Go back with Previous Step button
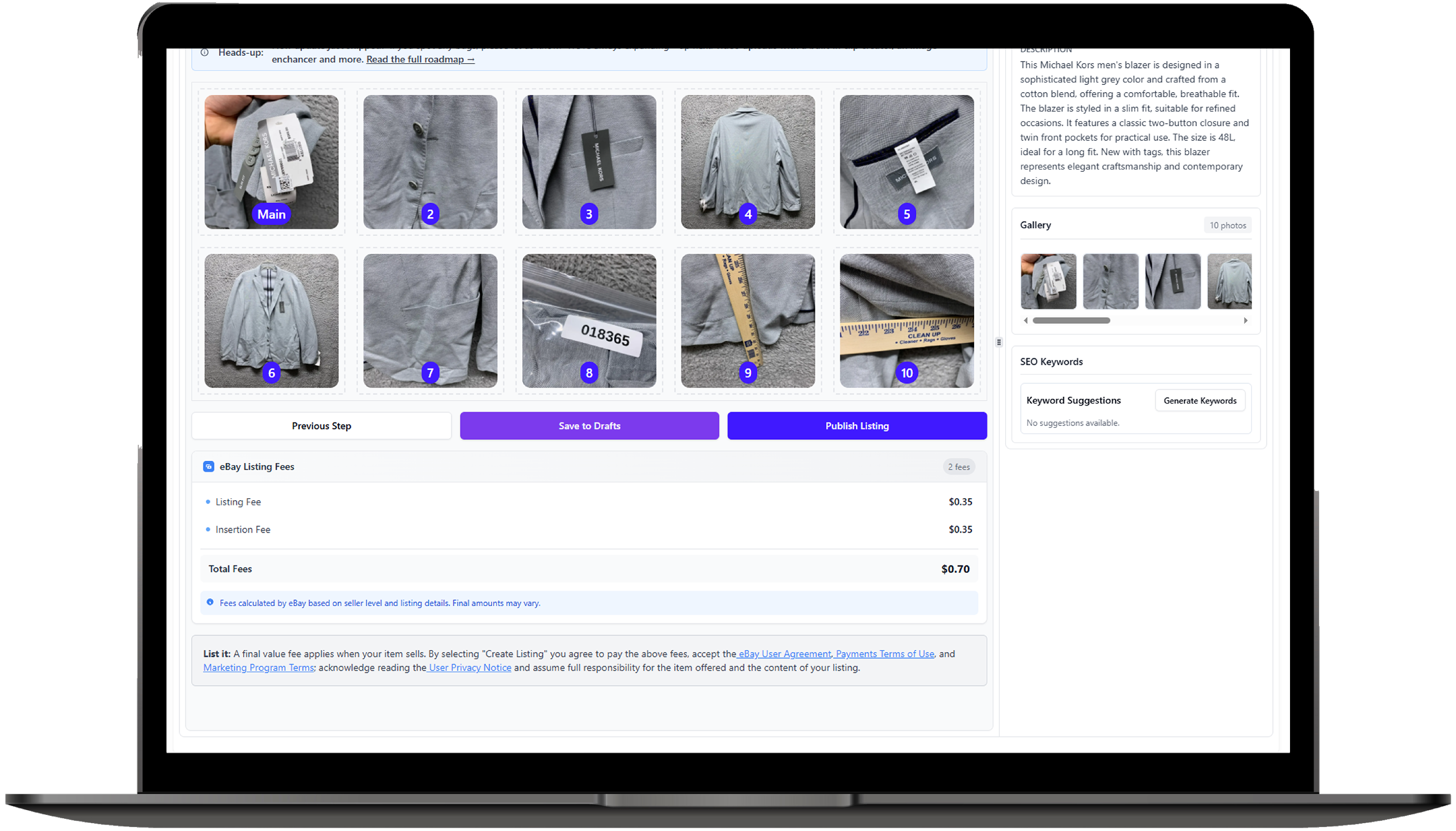1456x831 pixels. [321, 426]
